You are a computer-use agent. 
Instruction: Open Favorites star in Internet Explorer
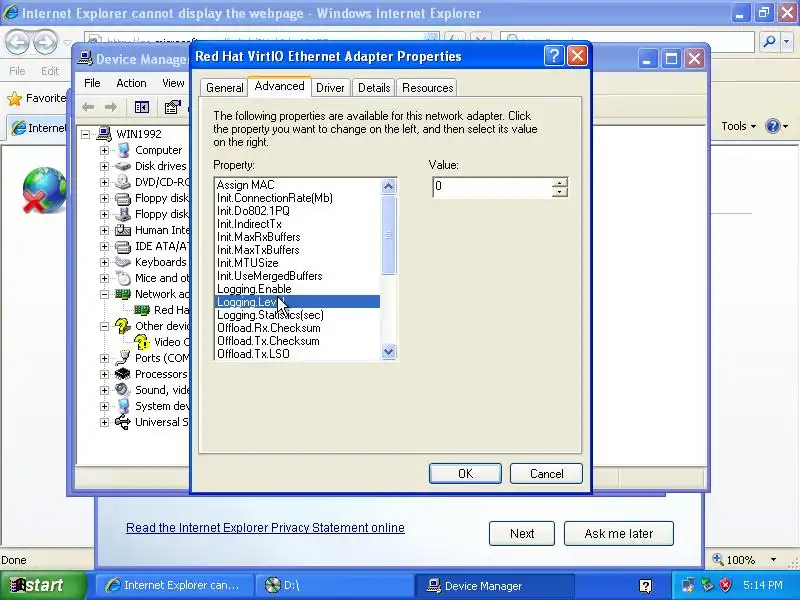15,98
